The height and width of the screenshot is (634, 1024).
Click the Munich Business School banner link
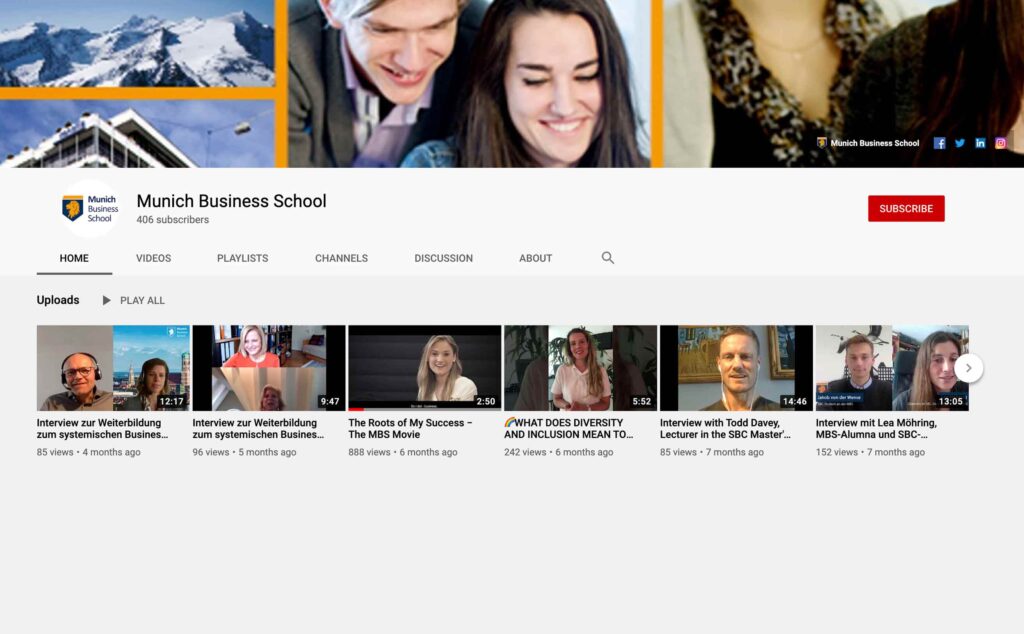point(868,143)
